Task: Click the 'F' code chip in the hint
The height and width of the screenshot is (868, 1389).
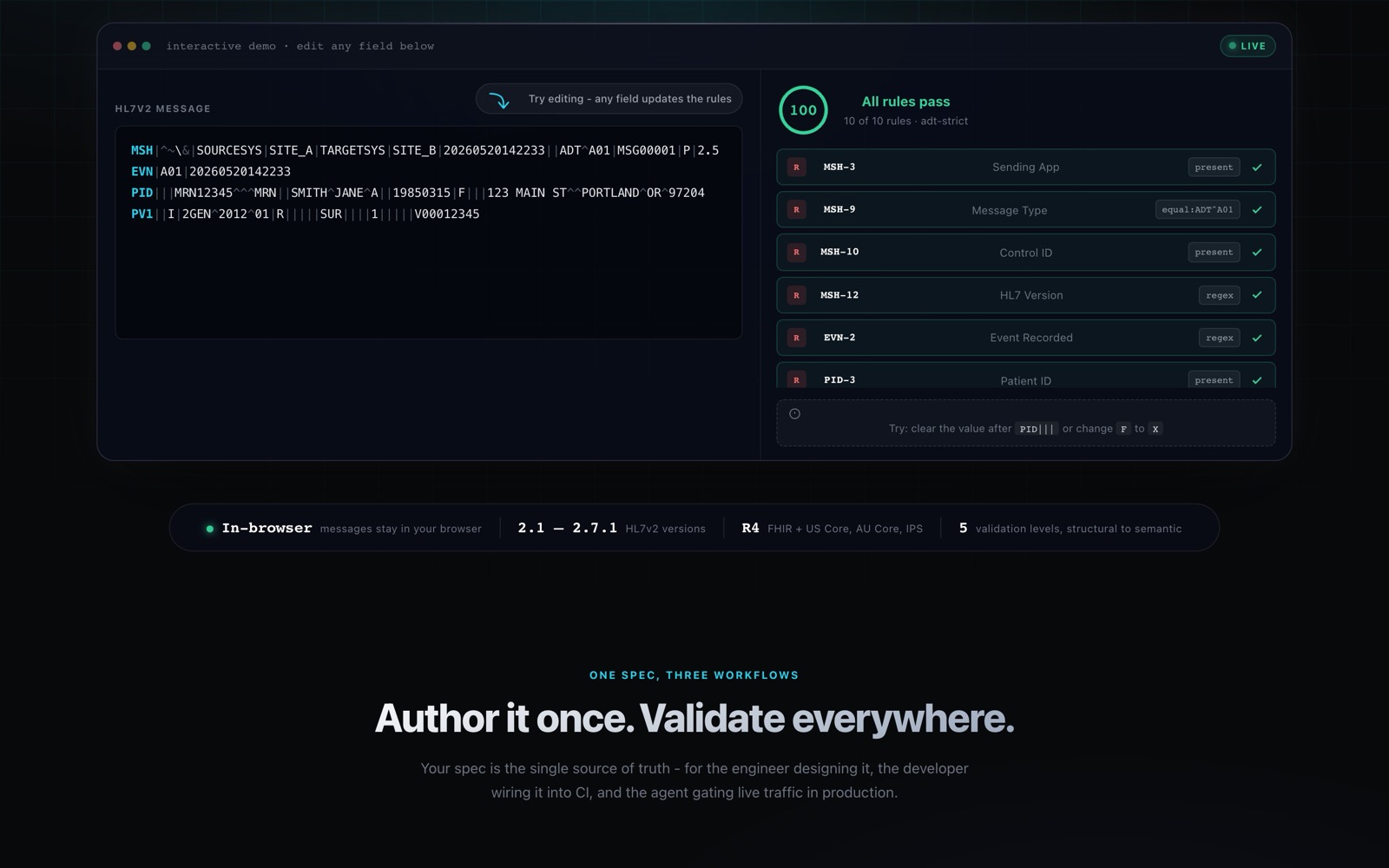Action: [x=1123, y=429]
